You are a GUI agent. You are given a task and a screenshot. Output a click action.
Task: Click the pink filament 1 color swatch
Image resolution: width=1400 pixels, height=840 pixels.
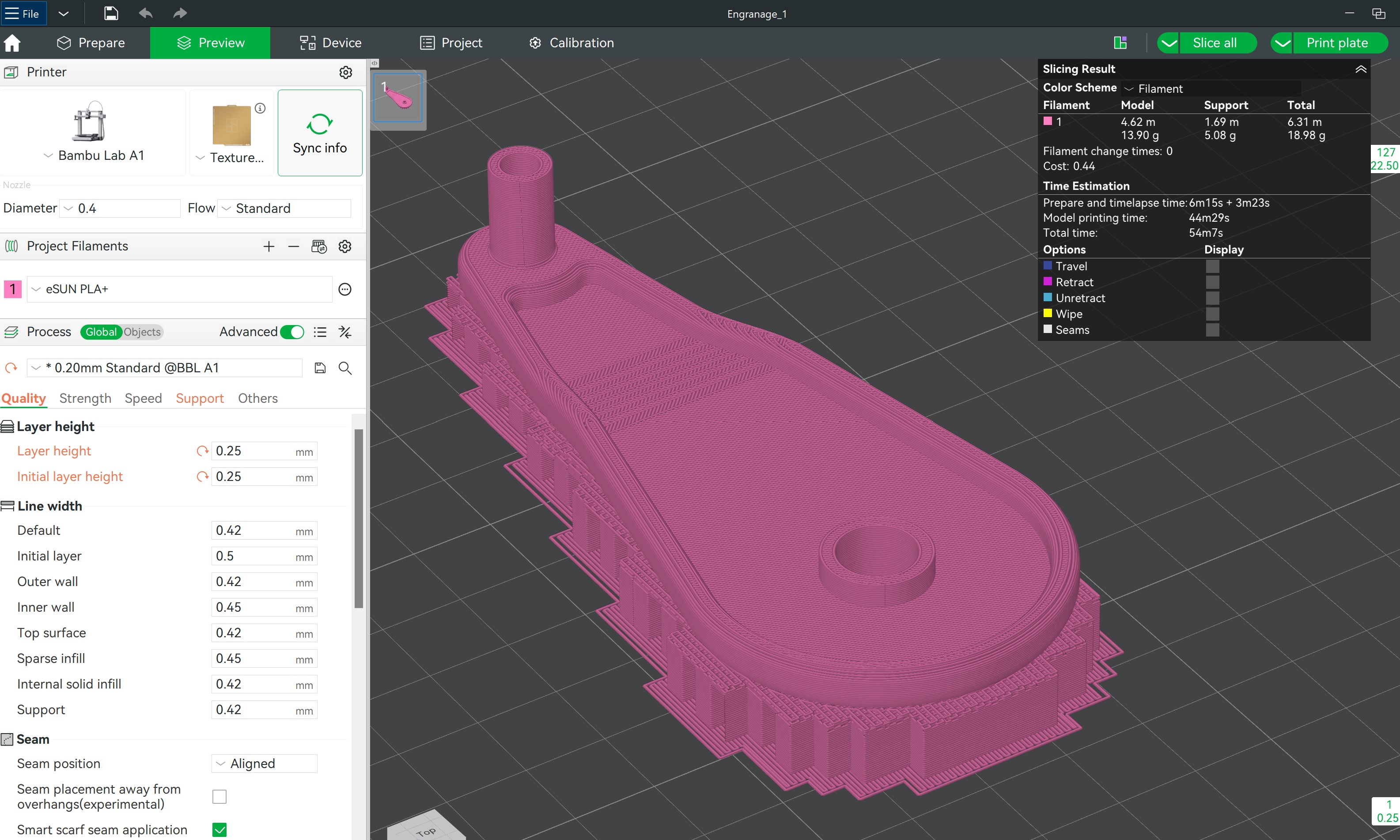pyautogui.click(x=12, y=289)
